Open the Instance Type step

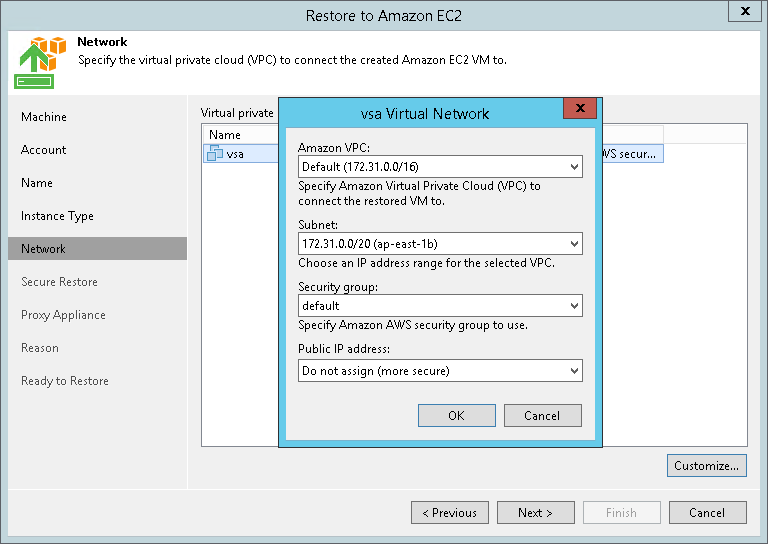click(57, 216)
